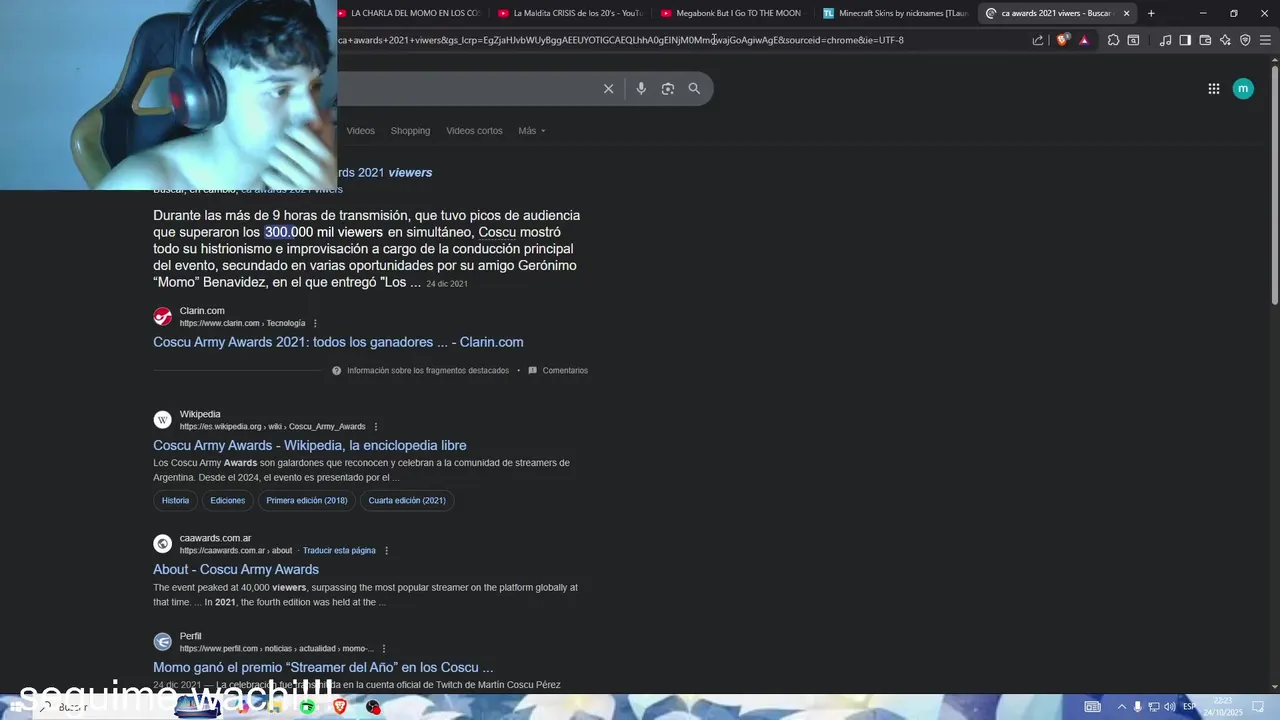Open Brave VPN shield icon
The image size is (1280, 720).
click(x=1245, y=40)
